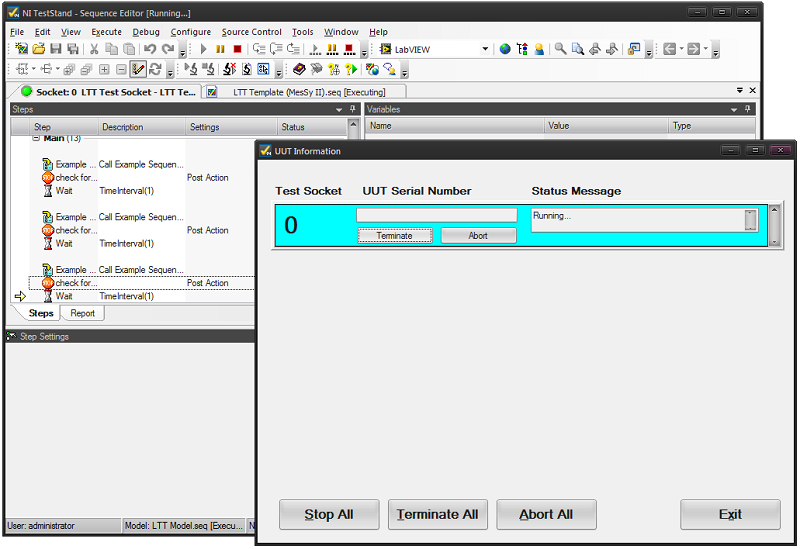Screen dimensions: 800x549
Task: Click the Resume All icon
Action: pos(315,49)
